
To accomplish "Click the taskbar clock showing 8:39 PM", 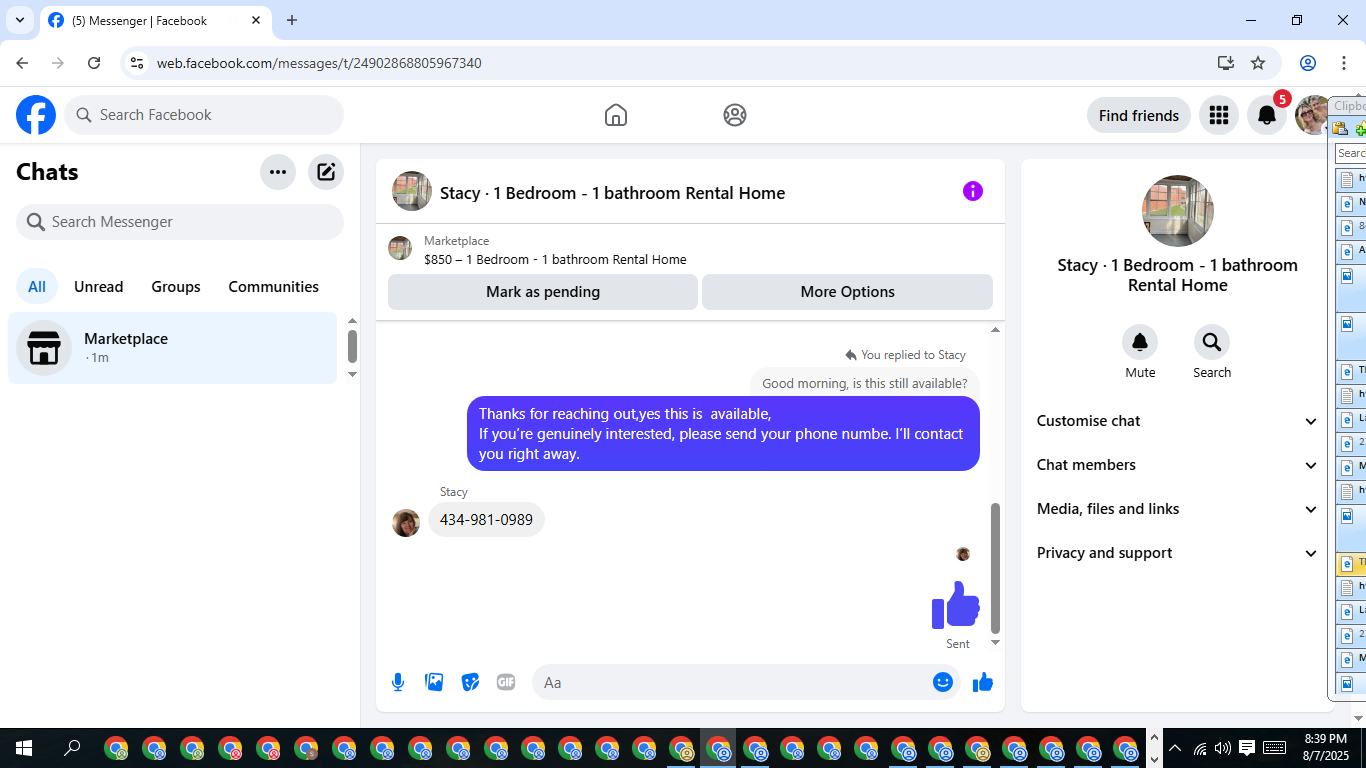I will pyautogui.click(x=1326, y=747).
